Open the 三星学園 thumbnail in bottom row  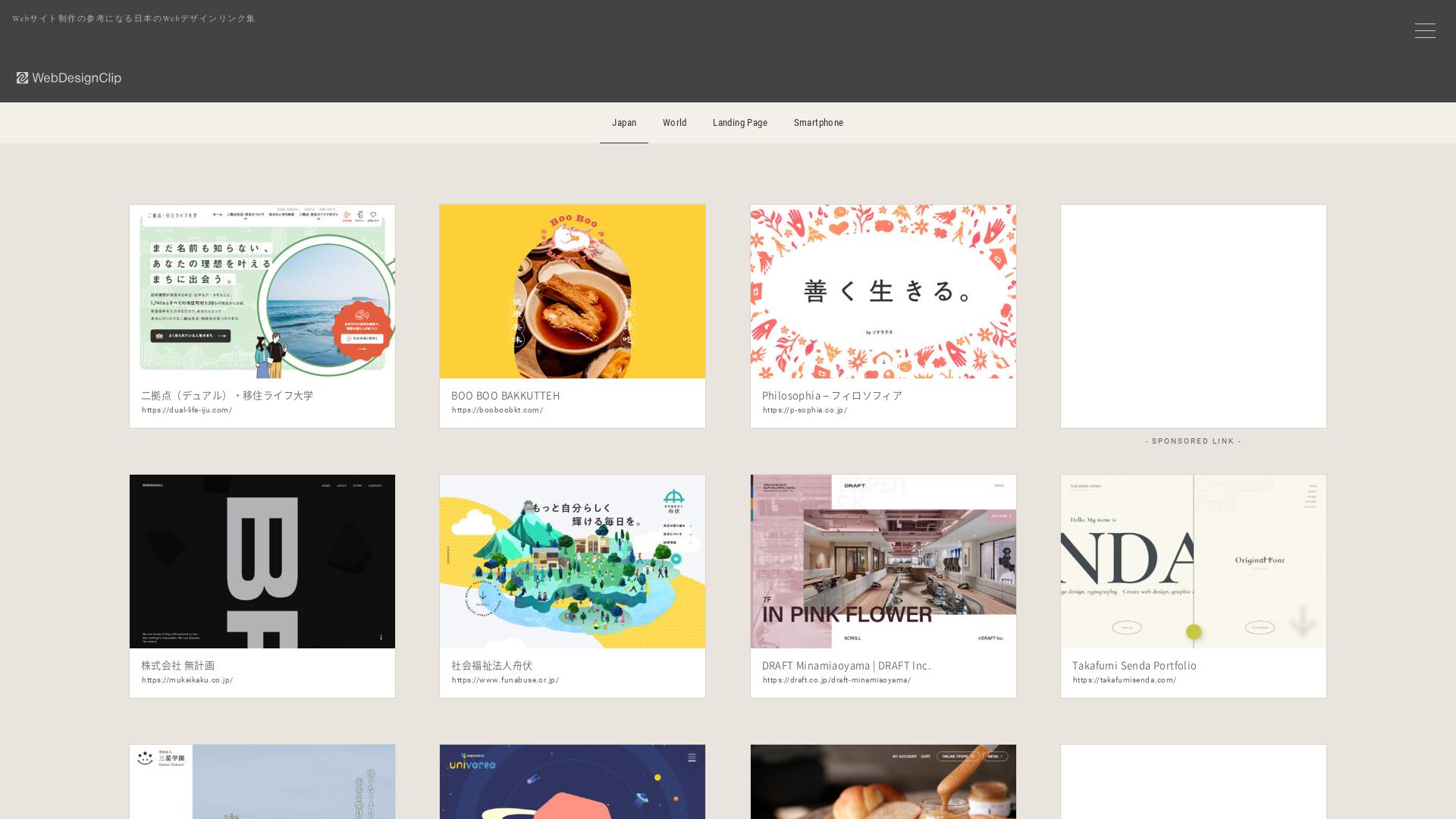pyautogui.click(x=262, y=782)
